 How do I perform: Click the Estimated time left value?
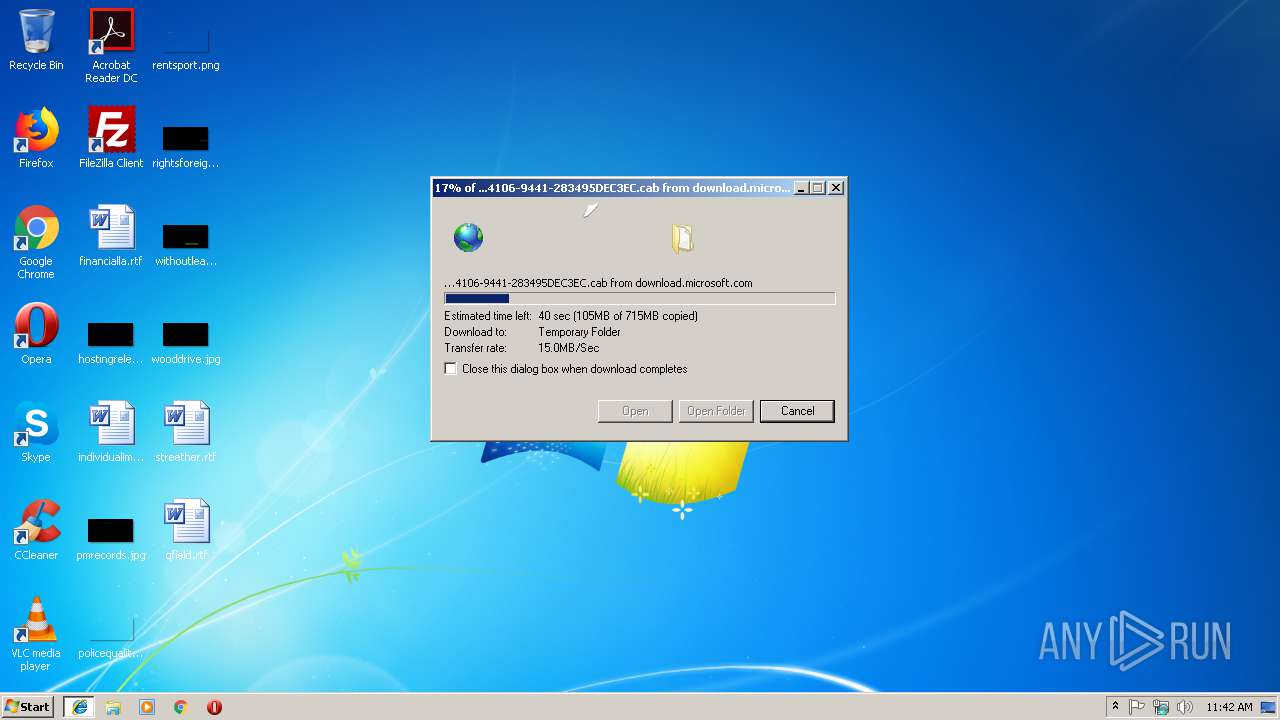(x=618, y=316)
